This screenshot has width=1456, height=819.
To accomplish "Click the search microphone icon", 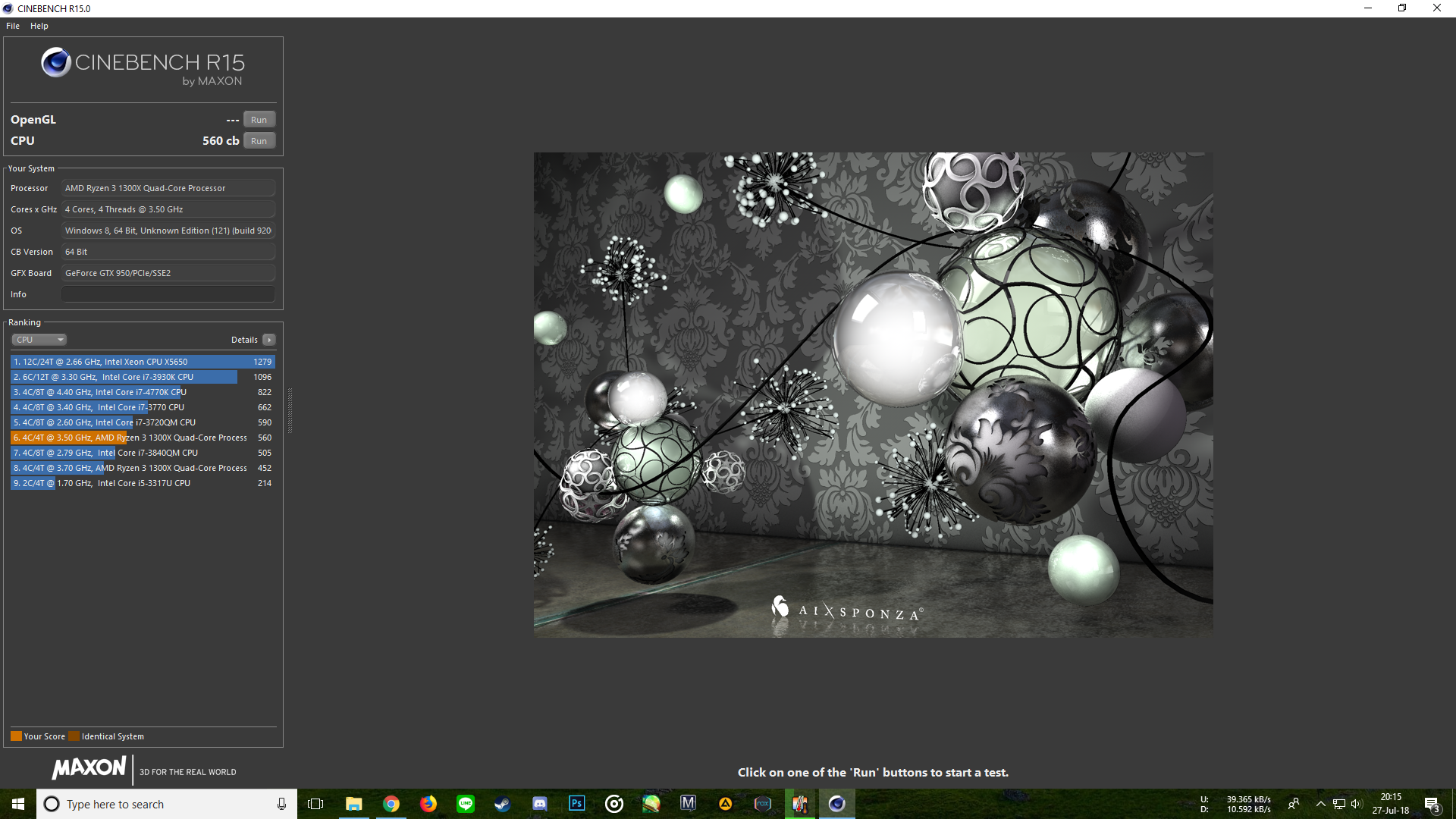I will (x=281, y=804).
